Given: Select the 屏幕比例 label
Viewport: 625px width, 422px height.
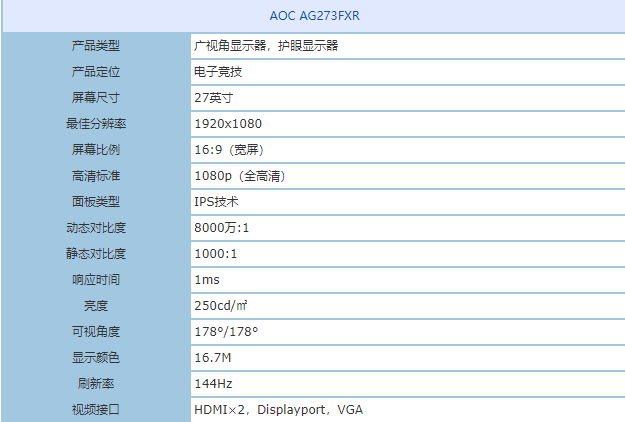Looking at the screenshot, I should pos(96,150).
